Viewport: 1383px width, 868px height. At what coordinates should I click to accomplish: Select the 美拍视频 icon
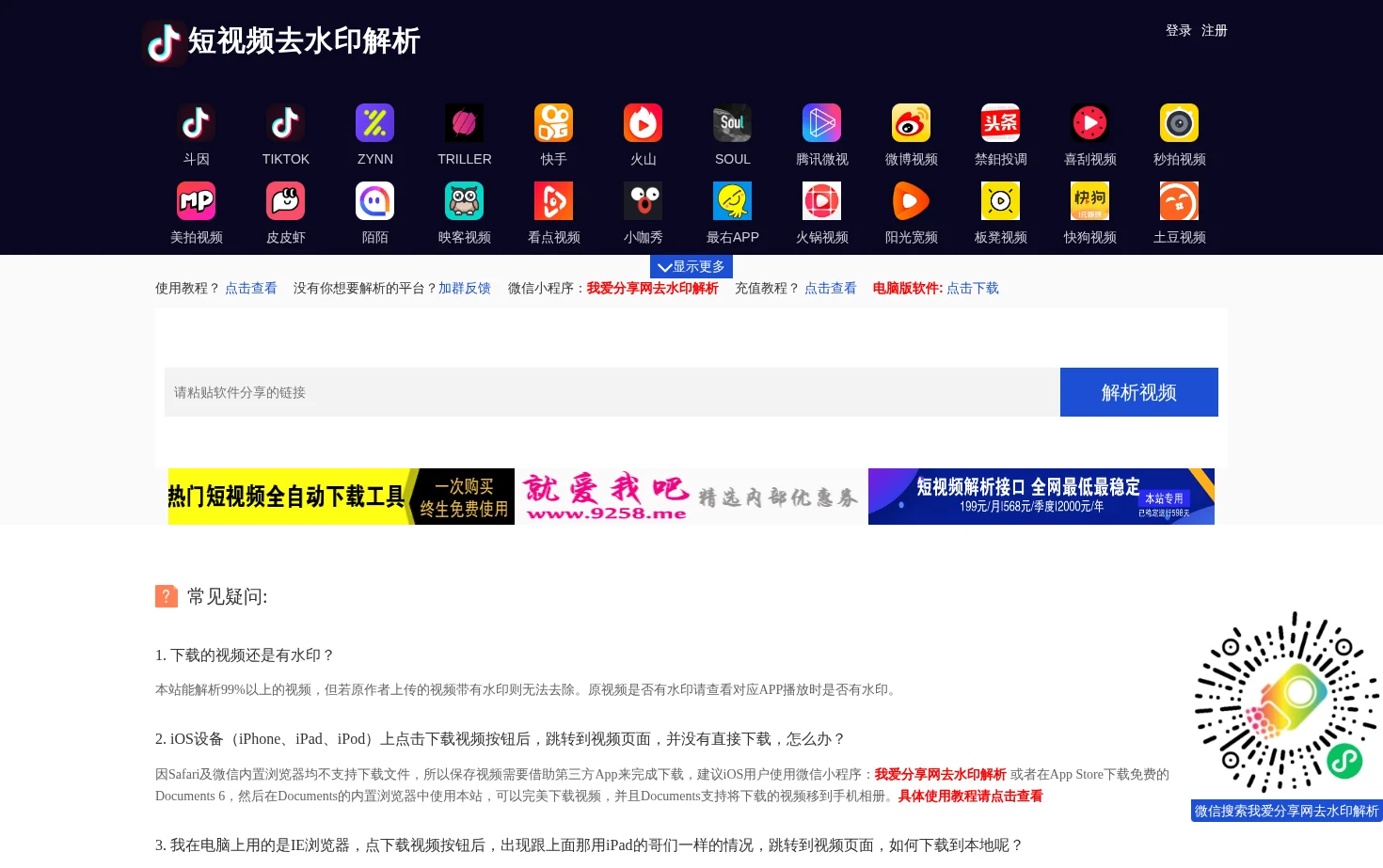click(196, 201)
